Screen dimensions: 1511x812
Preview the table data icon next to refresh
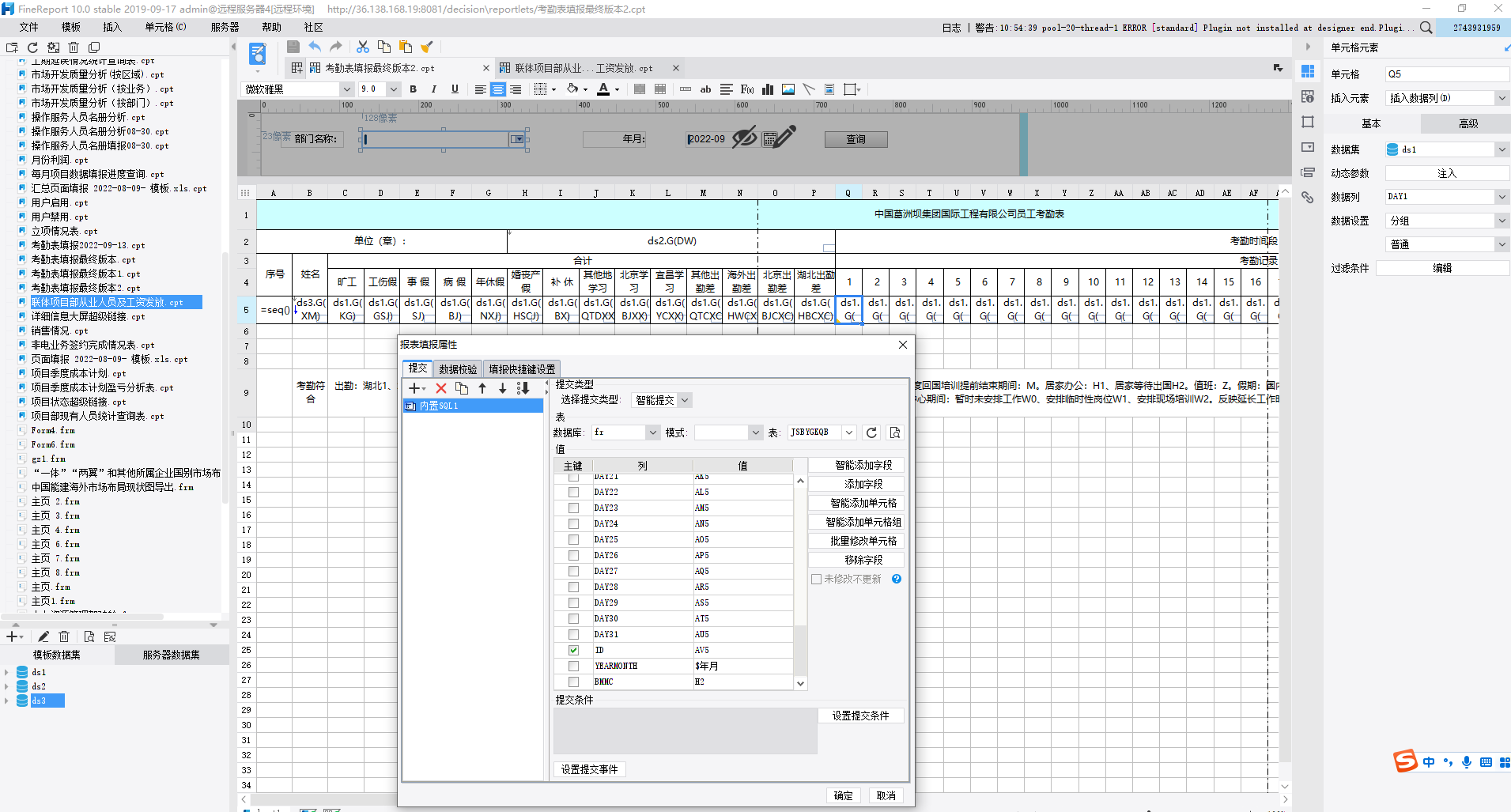click(895, 432)
